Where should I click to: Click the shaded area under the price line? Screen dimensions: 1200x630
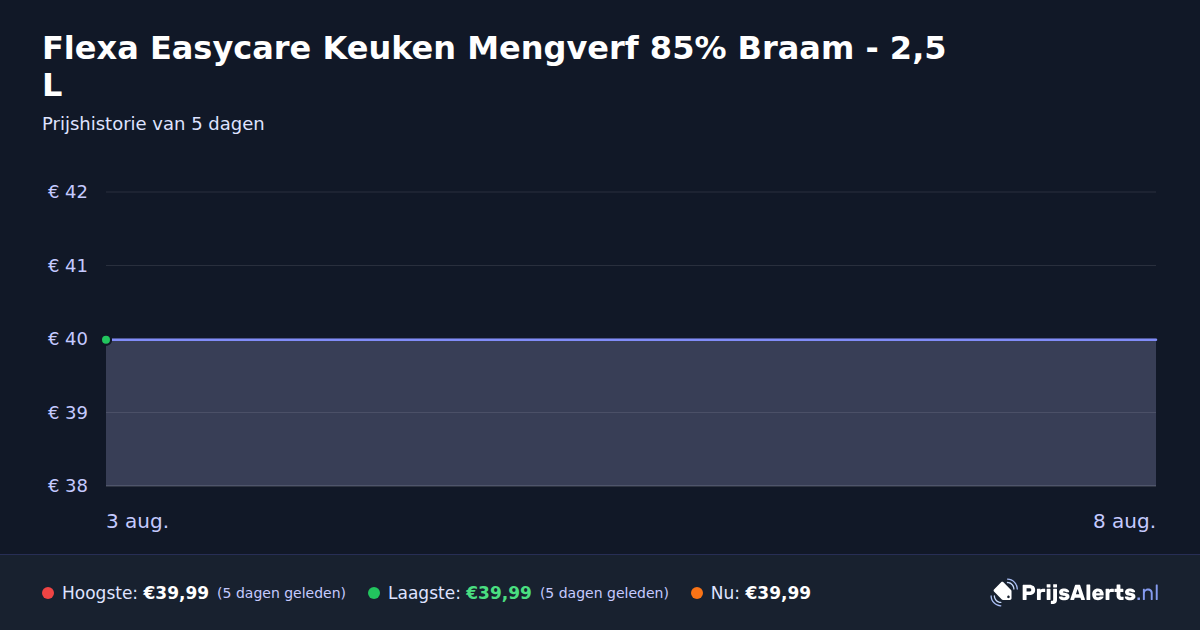(631, 413)
